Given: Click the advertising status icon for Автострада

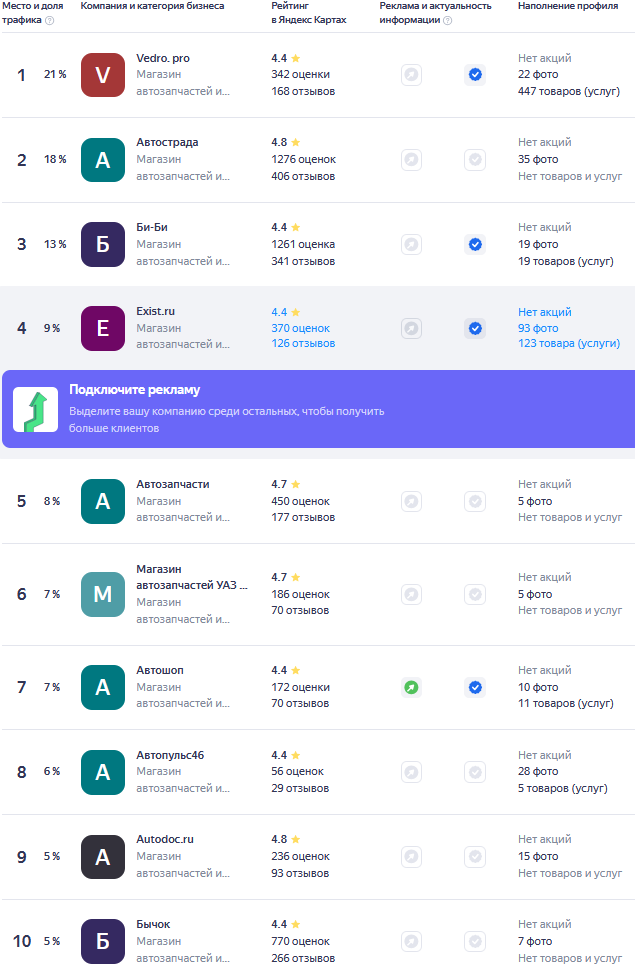Looking at the screenshot, I should point(411,160).
